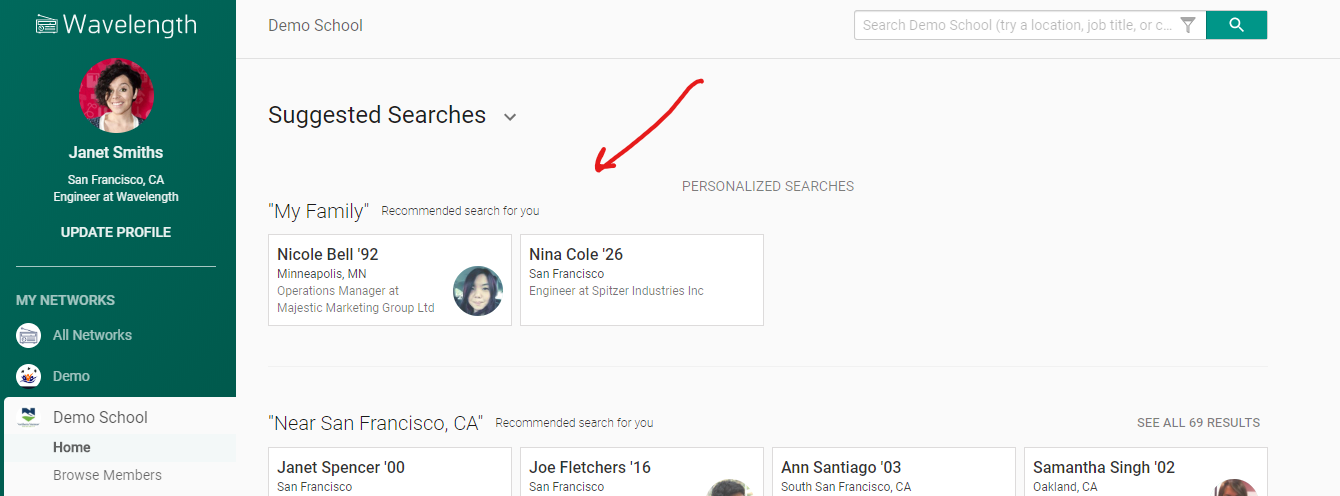Viewport: 1340px width, 496px height.
Task: Click See All 69 Results
Action: 1198,423
